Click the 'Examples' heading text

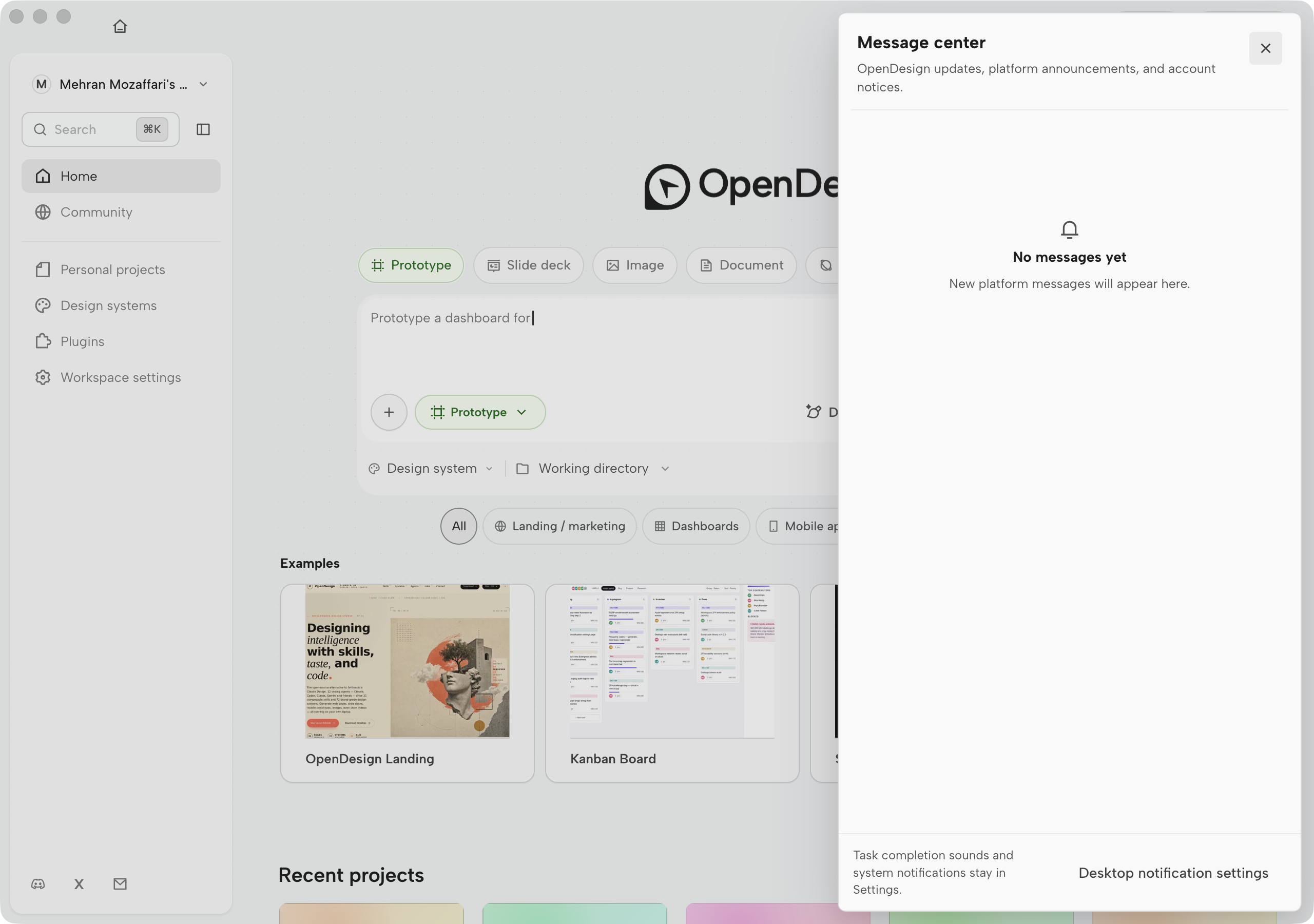coord(310,563)
